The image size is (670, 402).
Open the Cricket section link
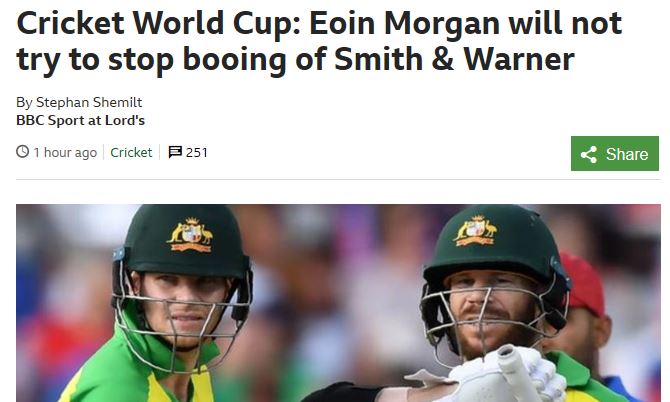pyautogui.click(x=131, y=153)
